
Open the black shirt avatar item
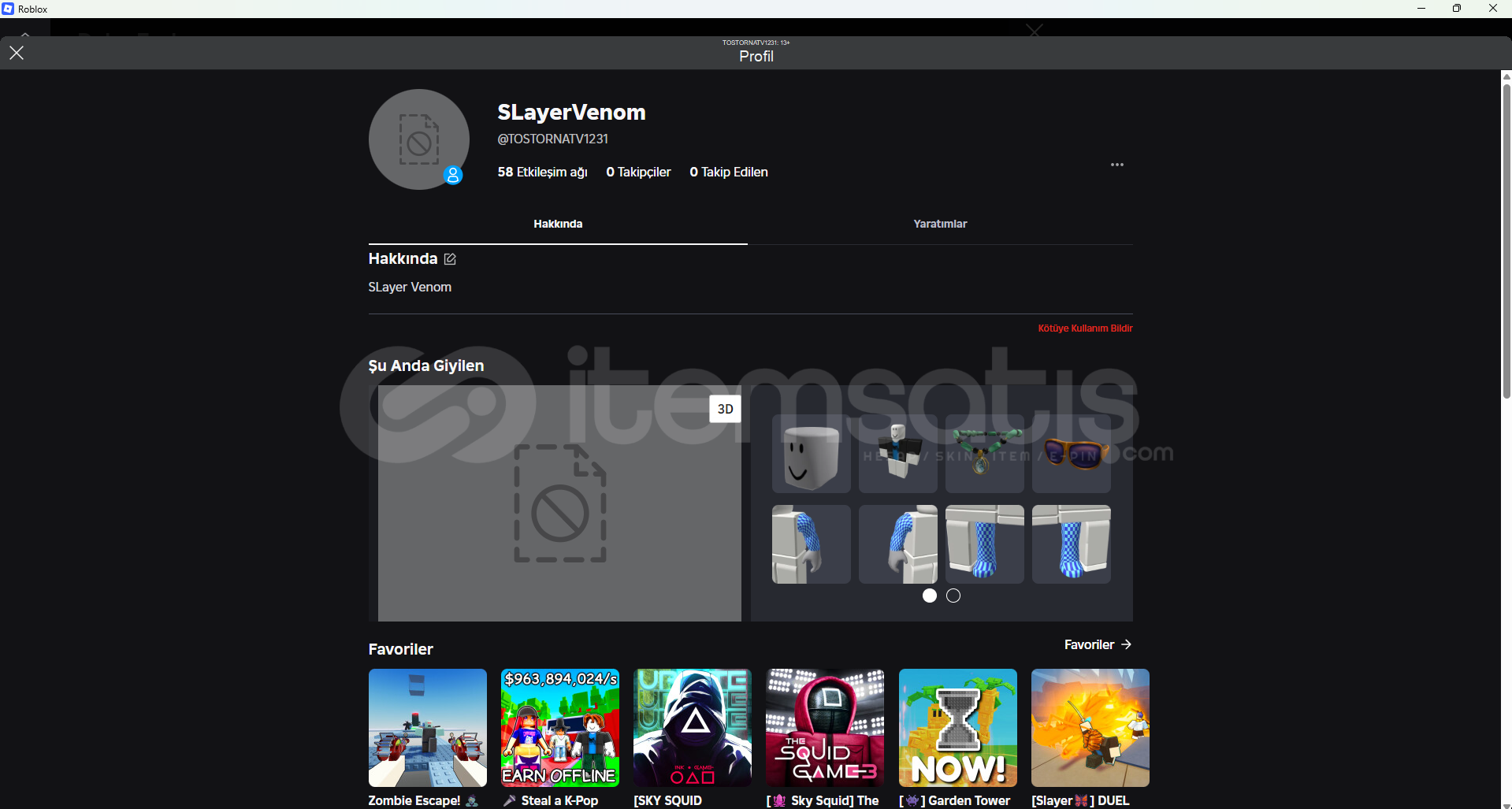tap(897, 455)
